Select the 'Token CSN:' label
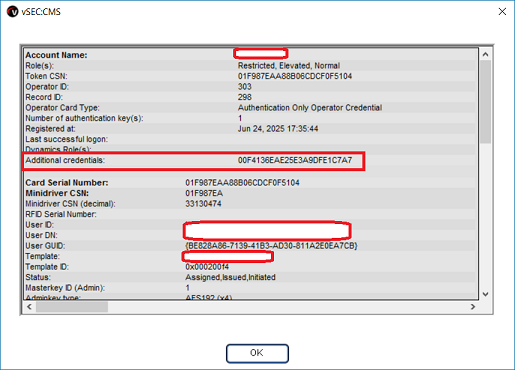Viewport: 515px width, 370px height. 46,76
